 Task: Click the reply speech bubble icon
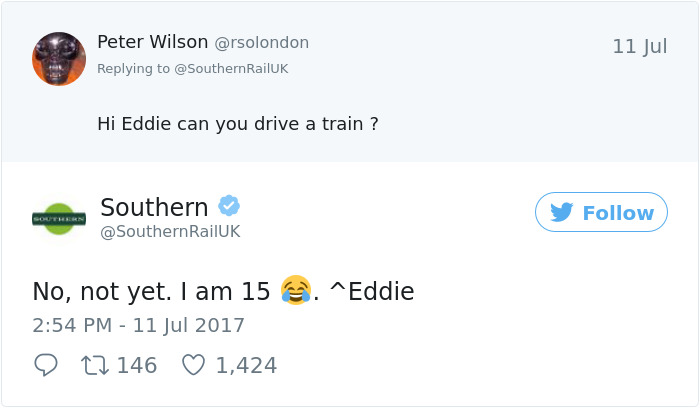[x=46, y=366]
